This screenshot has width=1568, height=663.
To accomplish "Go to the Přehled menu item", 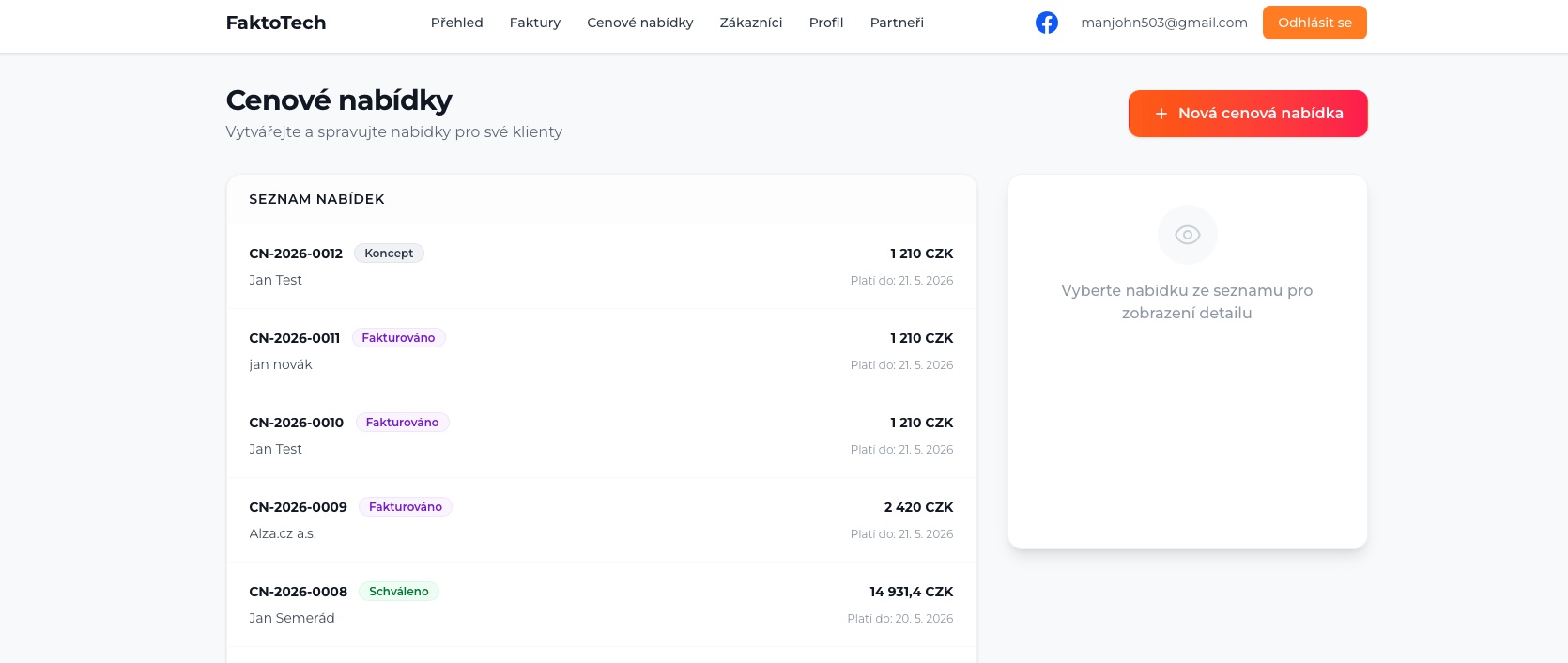I will click(457, 23).
